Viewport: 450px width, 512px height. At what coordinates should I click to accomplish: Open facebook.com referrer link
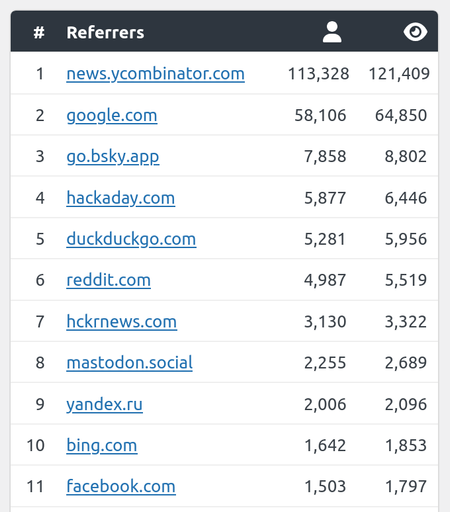pyautogui.click(x=121, y=487)
